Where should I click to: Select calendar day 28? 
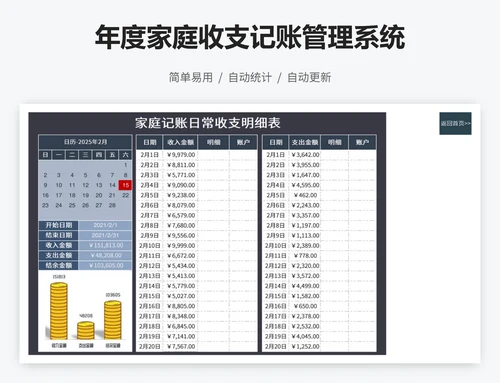pos(112,205)
